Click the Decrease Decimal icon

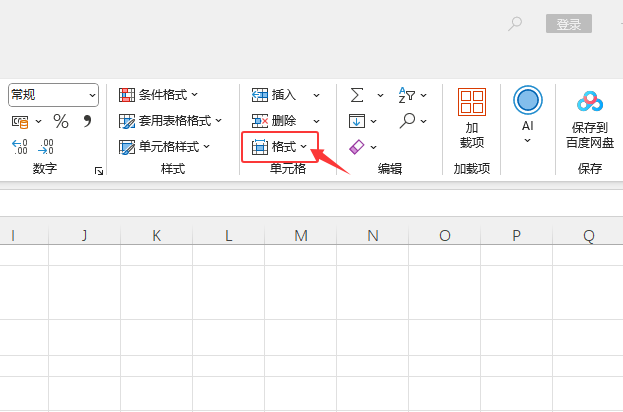[45, 147]
